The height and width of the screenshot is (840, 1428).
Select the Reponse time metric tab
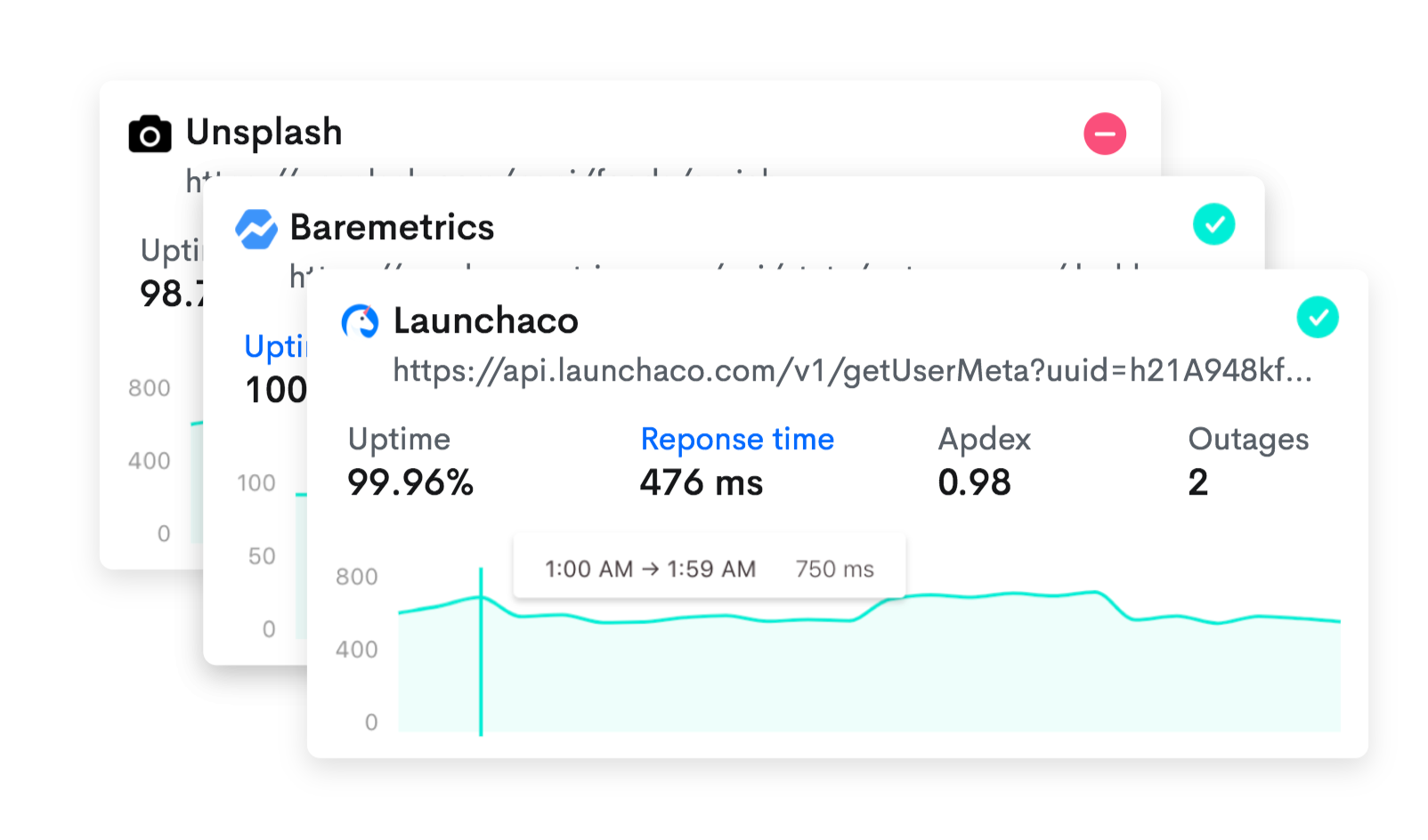click(737, 439)
